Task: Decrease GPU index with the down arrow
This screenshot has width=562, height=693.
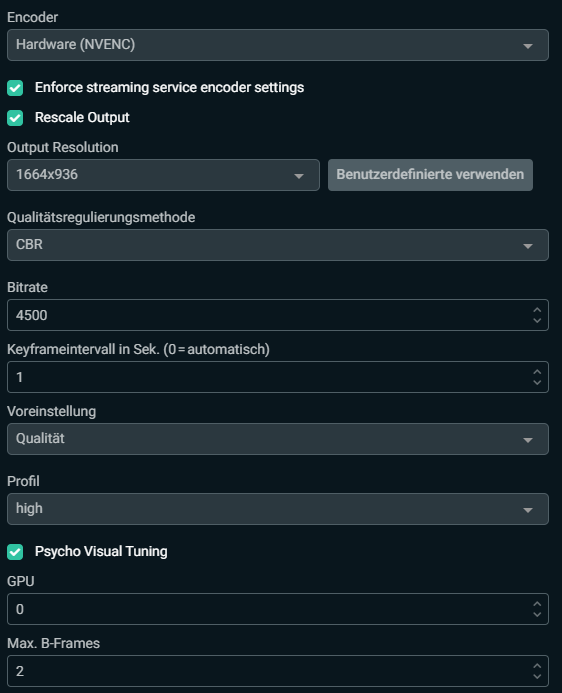Action: (537, 614)
